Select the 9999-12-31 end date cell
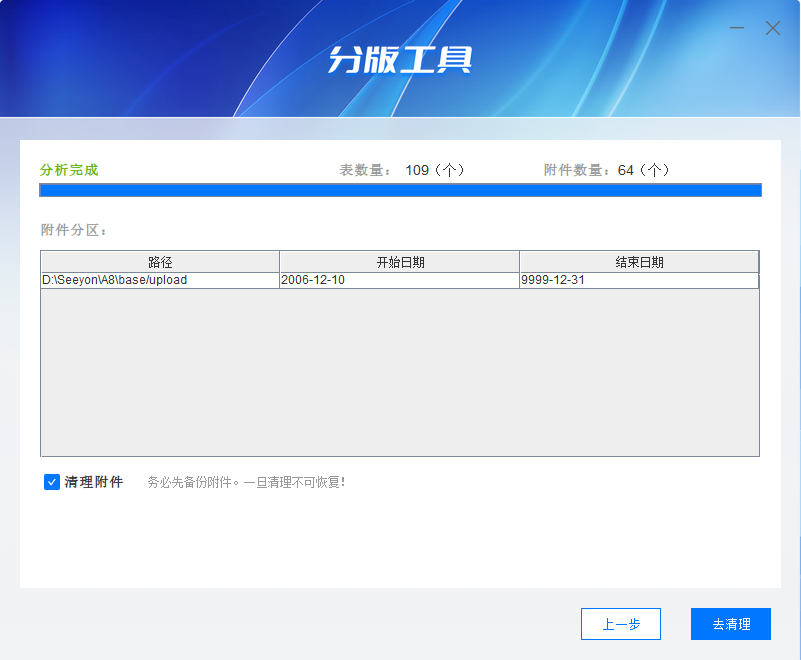Image resolution: width=801 pixels, height=660 pixels. [x=639, y=281]
